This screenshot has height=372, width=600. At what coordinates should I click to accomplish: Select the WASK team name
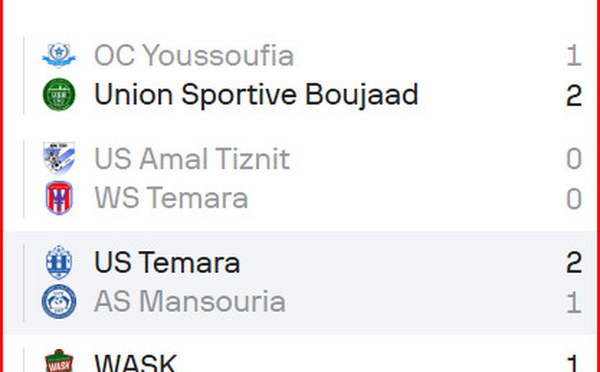(135, 363)
